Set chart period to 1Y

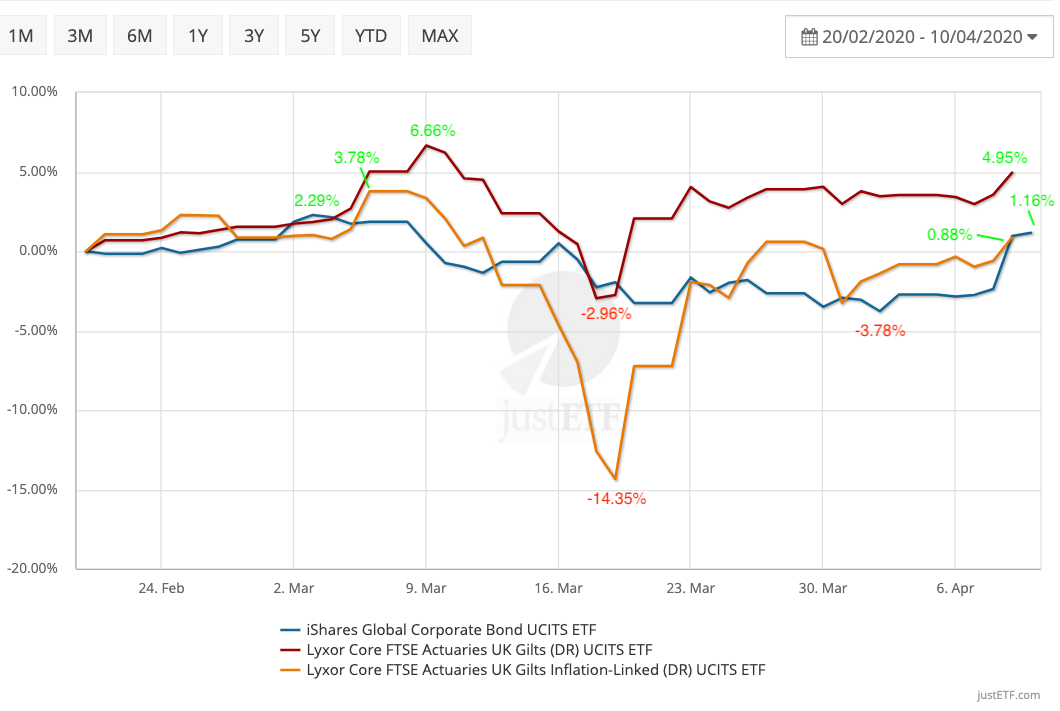(197, 36)
